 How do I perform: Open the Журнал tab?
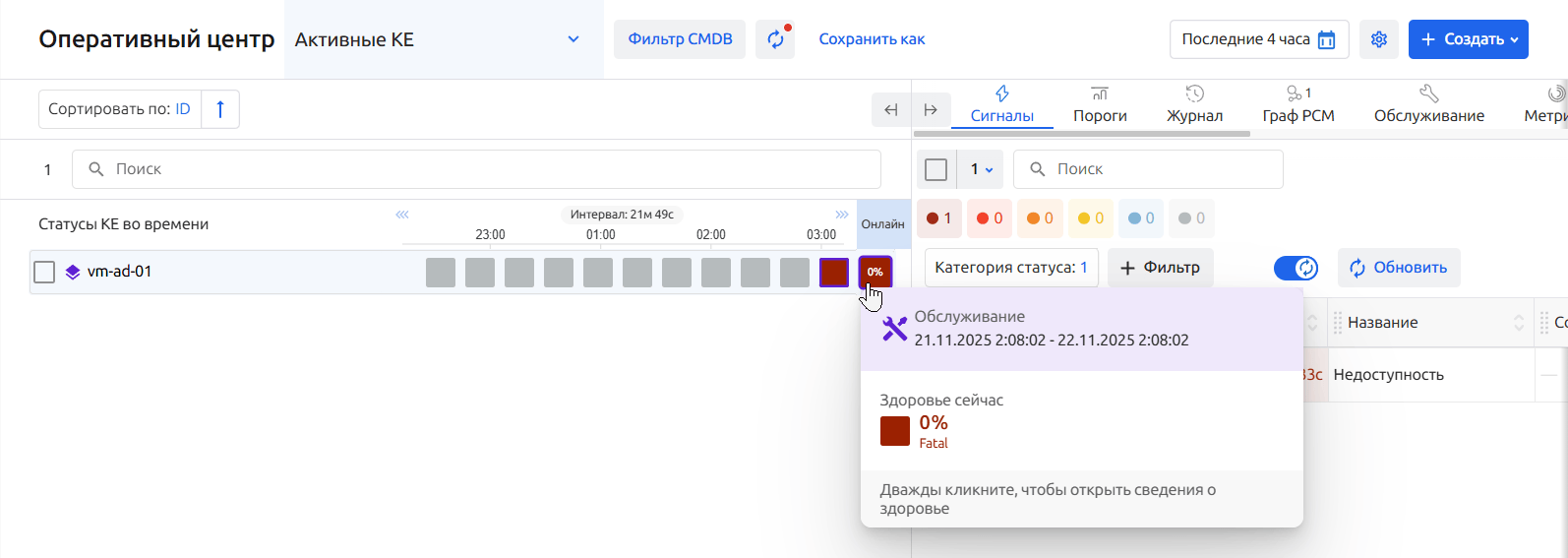coord(1194,105)
